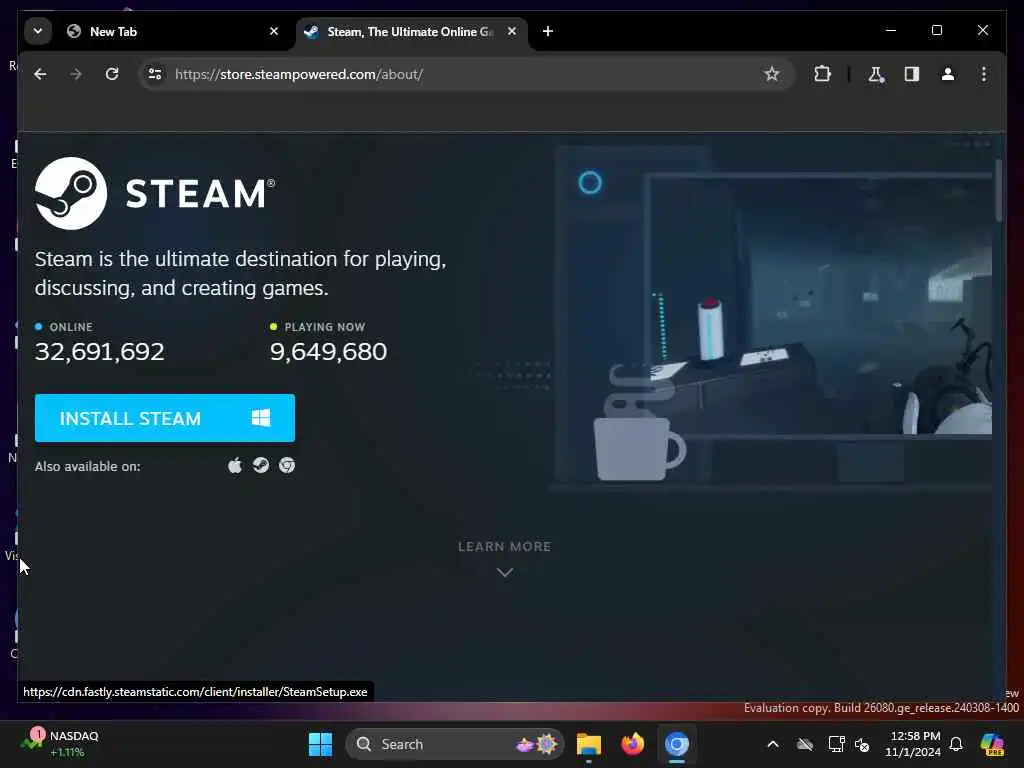
Task: Open the Extensions puzzle icon
Action: (x=822, y=74)
